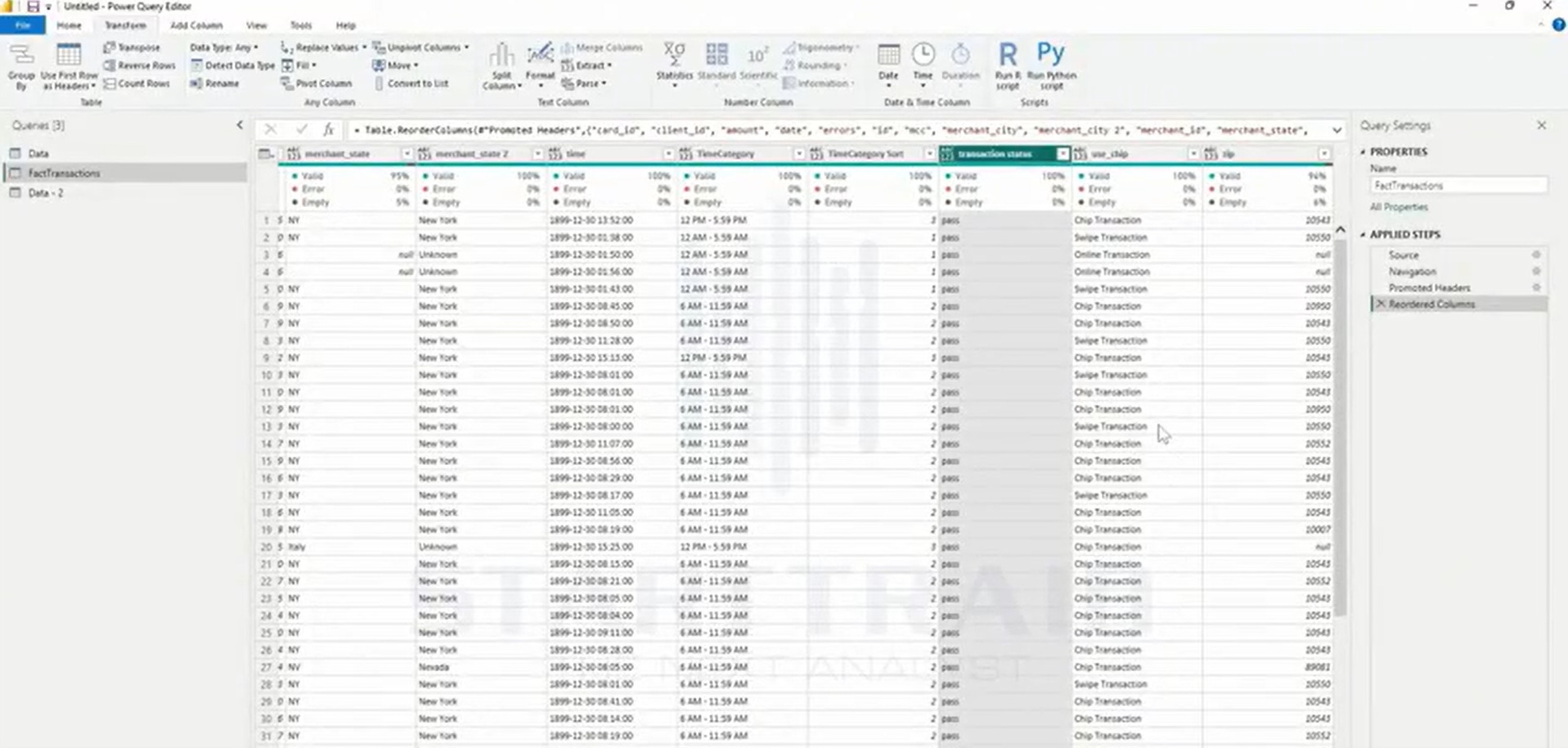Open the Unpivot Columns dropdown

point(421,47)
